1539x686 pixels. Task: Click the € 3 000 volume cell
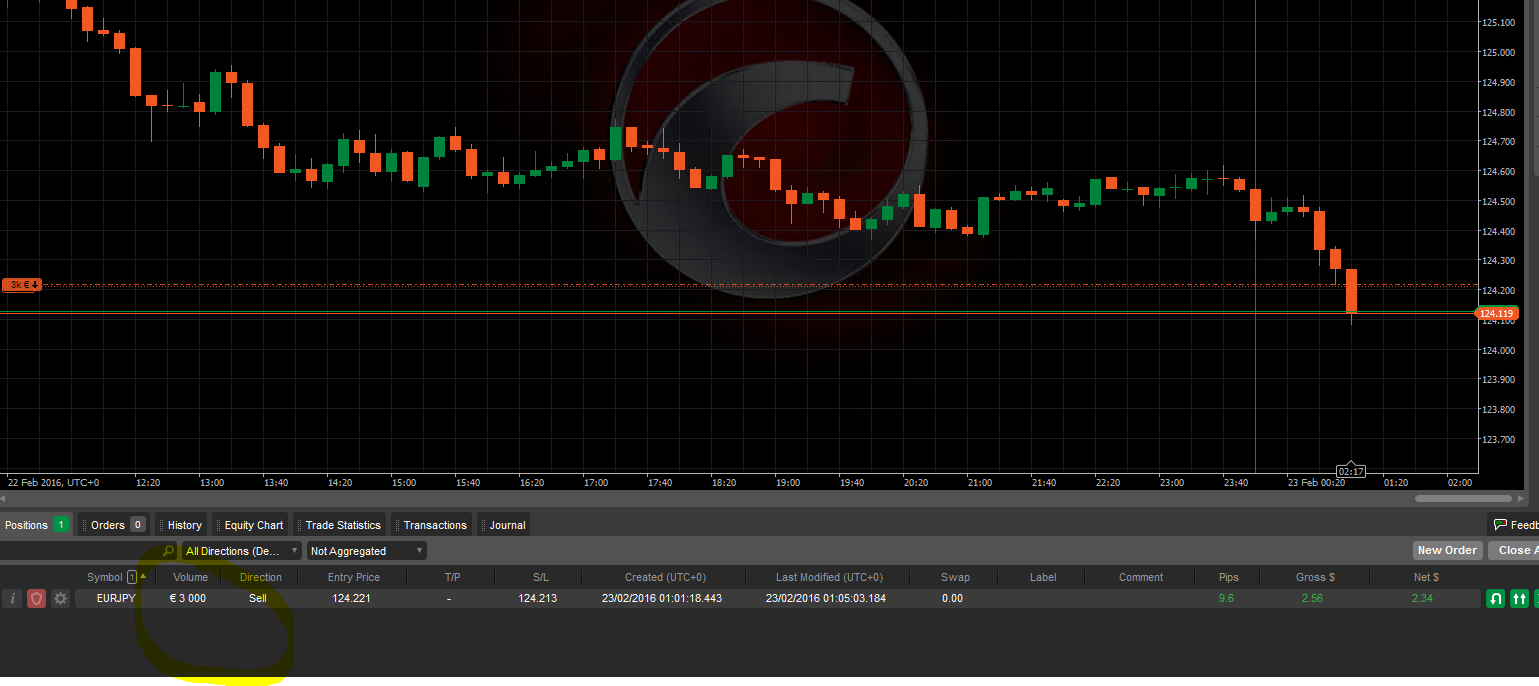188,598
